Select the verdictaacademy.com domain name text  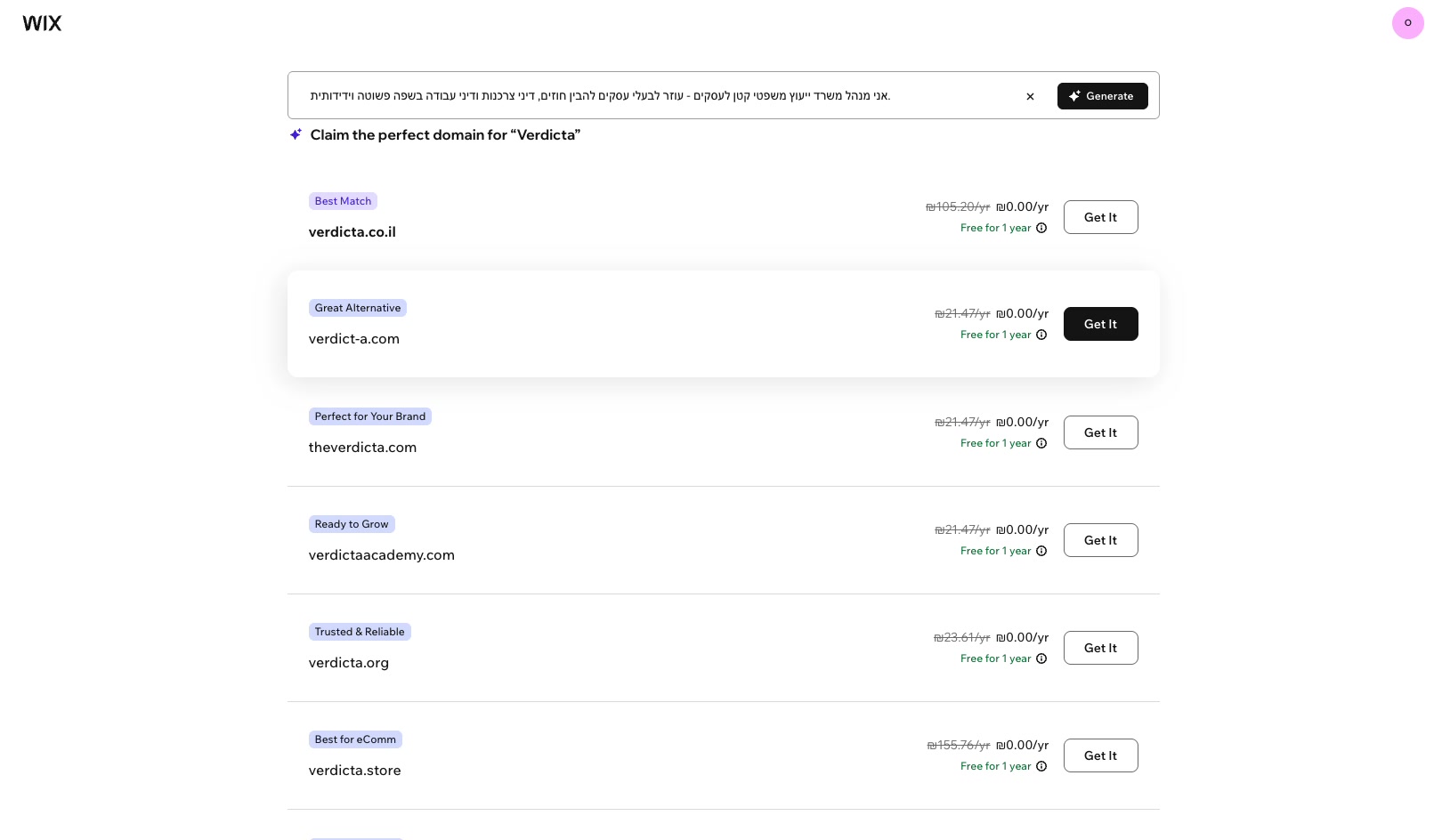[x=382, y=555]
